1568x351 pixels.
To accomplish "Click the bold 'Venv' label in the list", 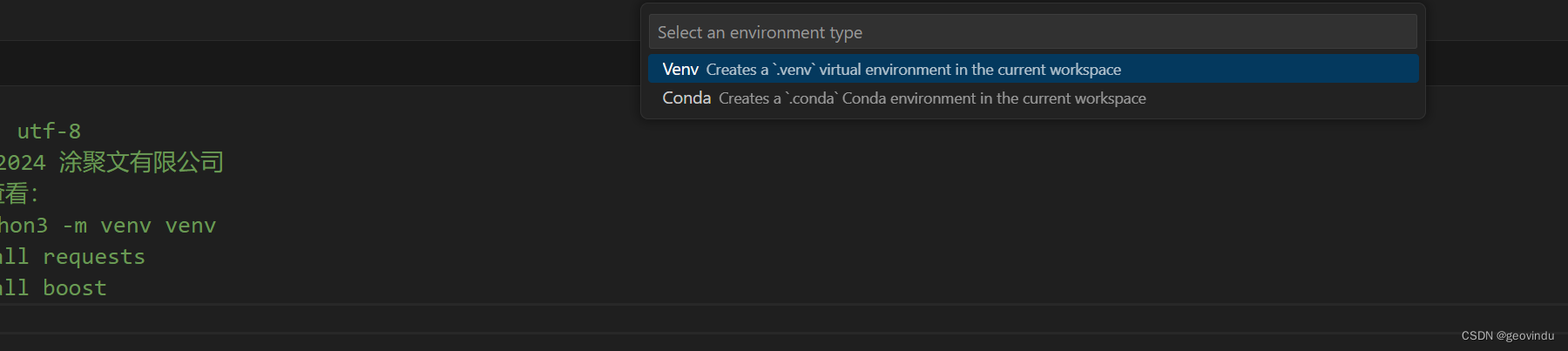I will [x=680, y=69].
